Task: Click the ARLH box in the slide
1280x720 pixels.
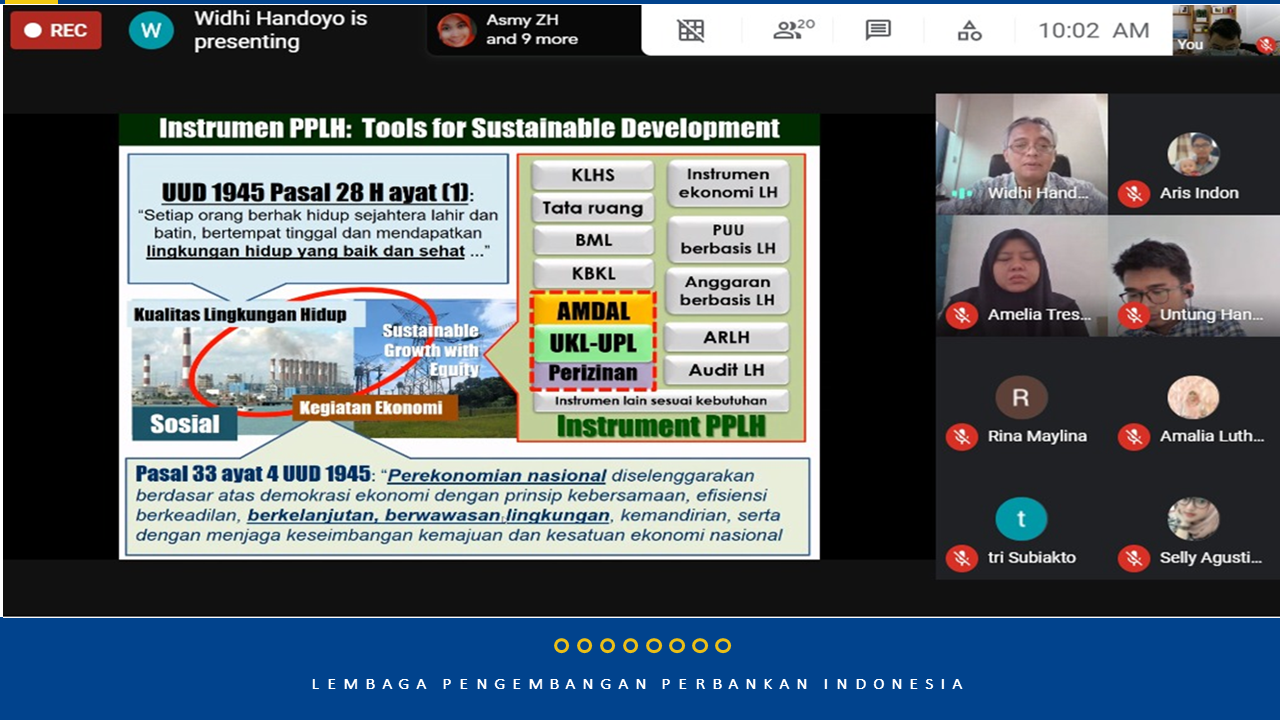Action: [x=727, y=338]
